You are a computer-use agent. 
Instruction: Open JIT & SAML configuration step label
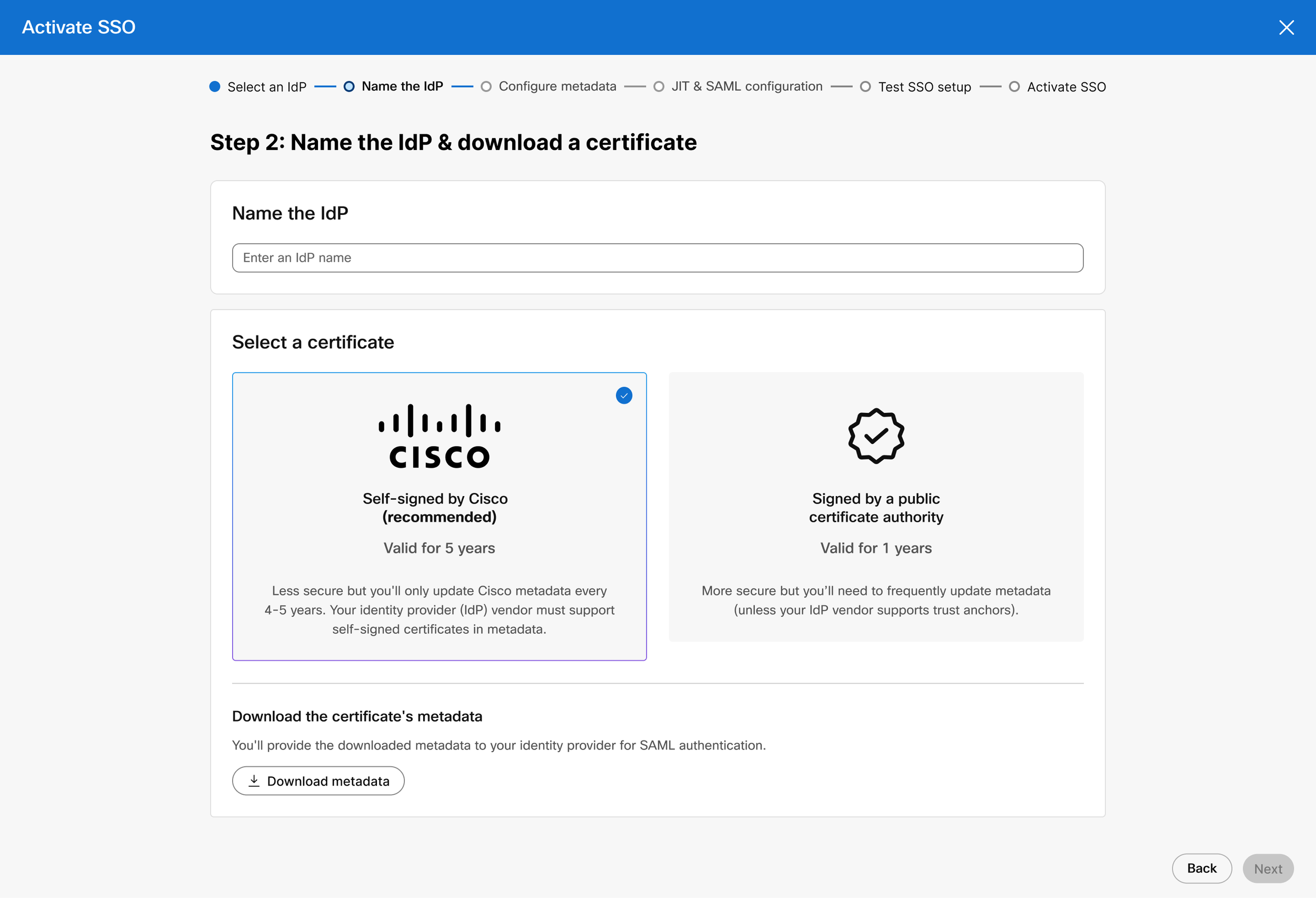[x=747, y=87]
